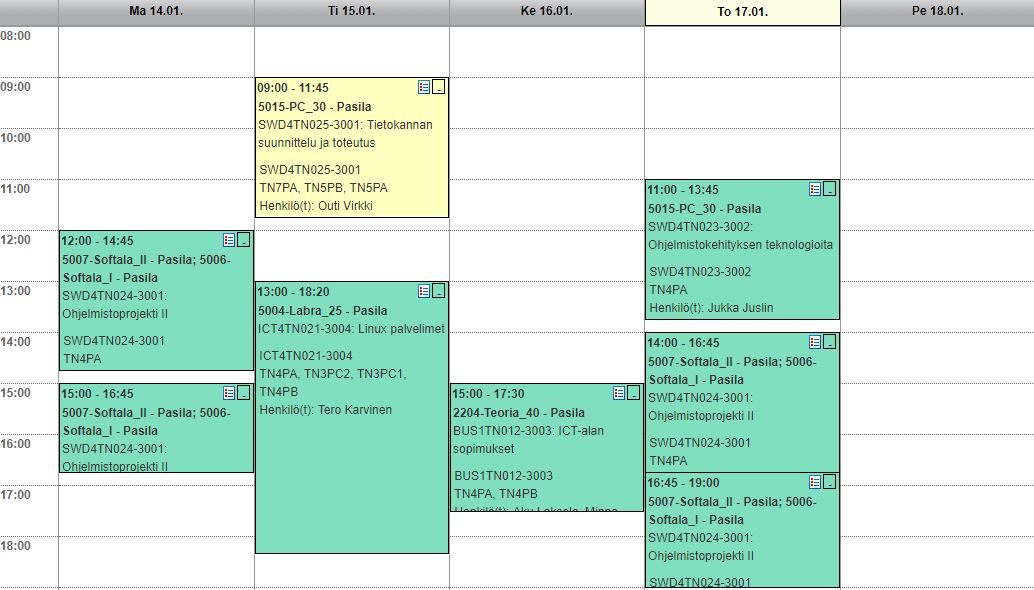Collapse Thursday 11:00 - 13:45 Ohjelmistokehityksen event
Image resolution: width=1034 pixels, height=590 pixels.
pyautogui.click(x=830, y=189)
